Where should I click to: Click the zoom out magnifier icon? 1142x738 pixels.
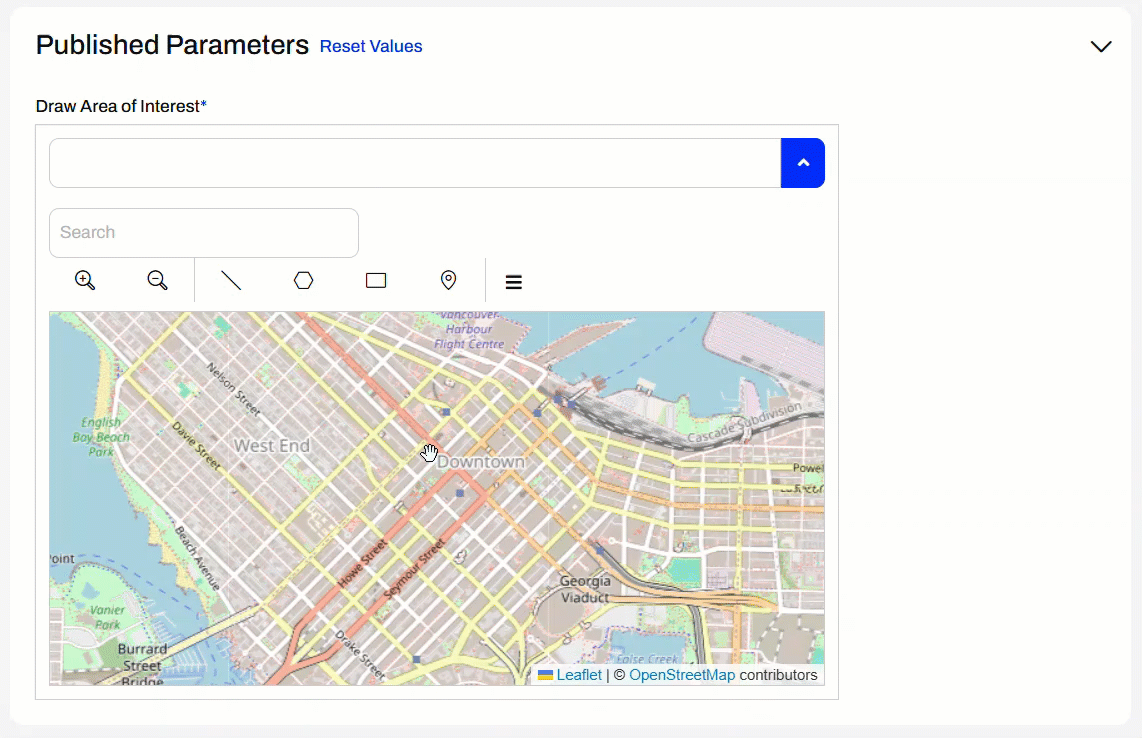click(157, 281)
